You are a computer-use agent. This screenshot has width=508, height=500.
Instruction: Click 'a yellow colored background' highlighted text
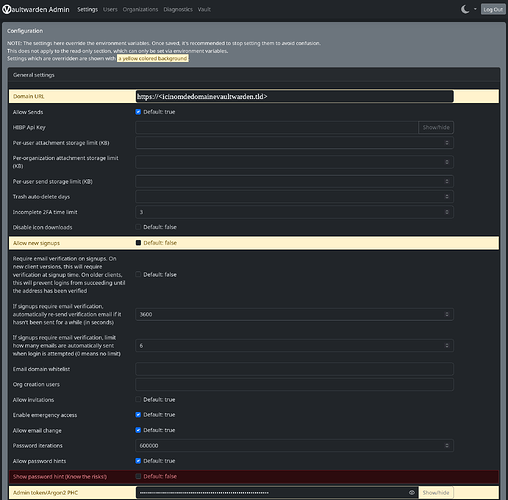coord(153,58)
